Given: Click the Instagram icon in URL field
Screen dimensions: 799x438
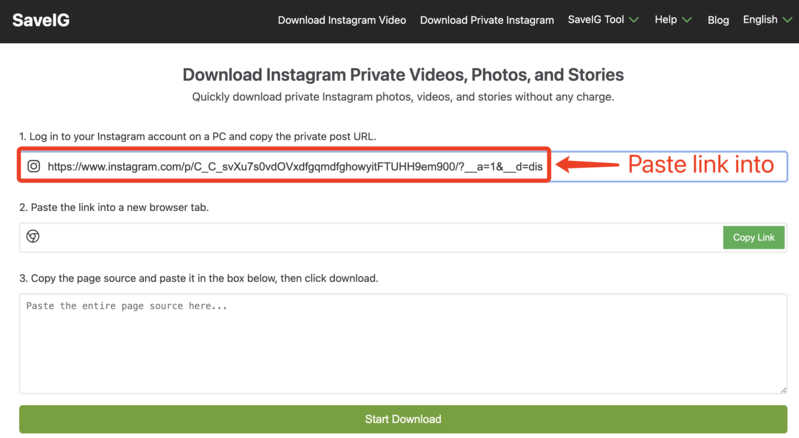Looking at the screenshot, I should pyautogui.click(x=34, y=166).
